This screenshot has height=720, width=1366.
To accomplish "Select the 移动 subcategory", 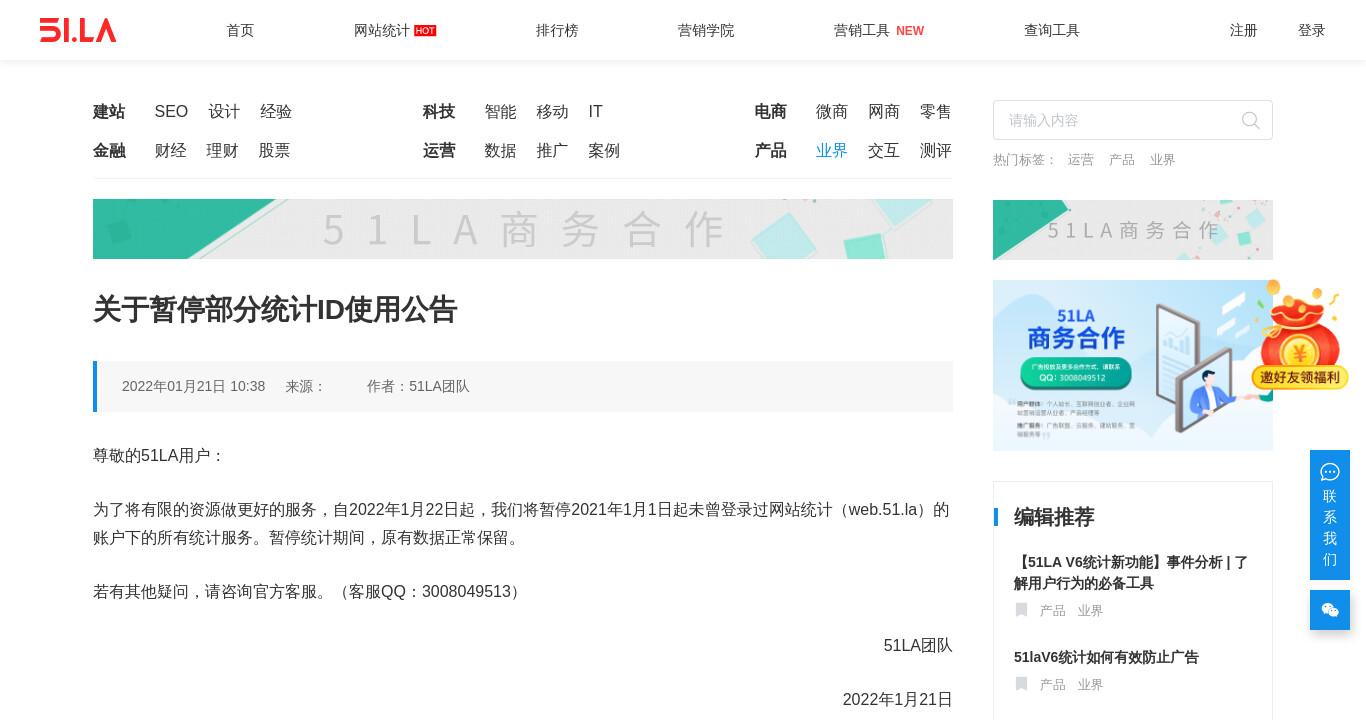I will [x=553, y=112].
